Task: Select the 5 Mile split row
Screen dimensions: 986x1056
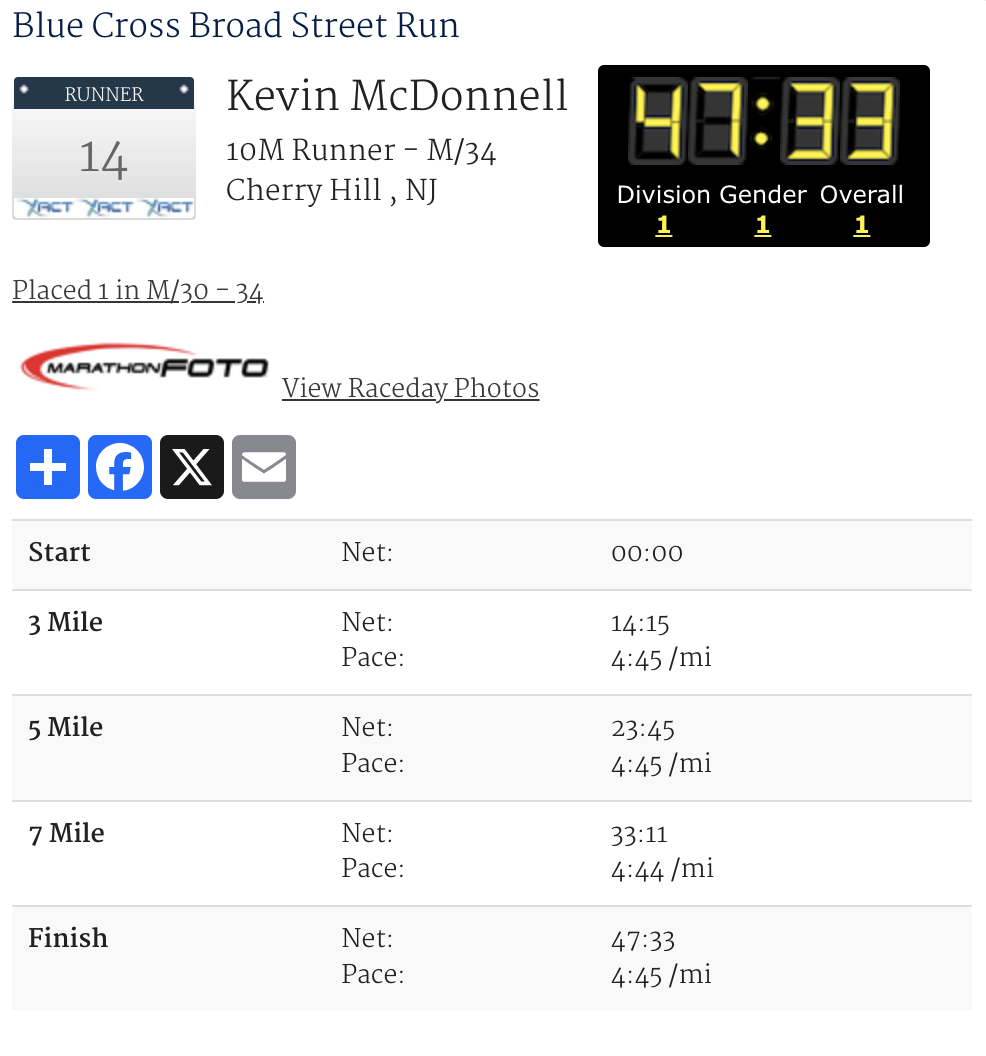Action: (491, 746)
